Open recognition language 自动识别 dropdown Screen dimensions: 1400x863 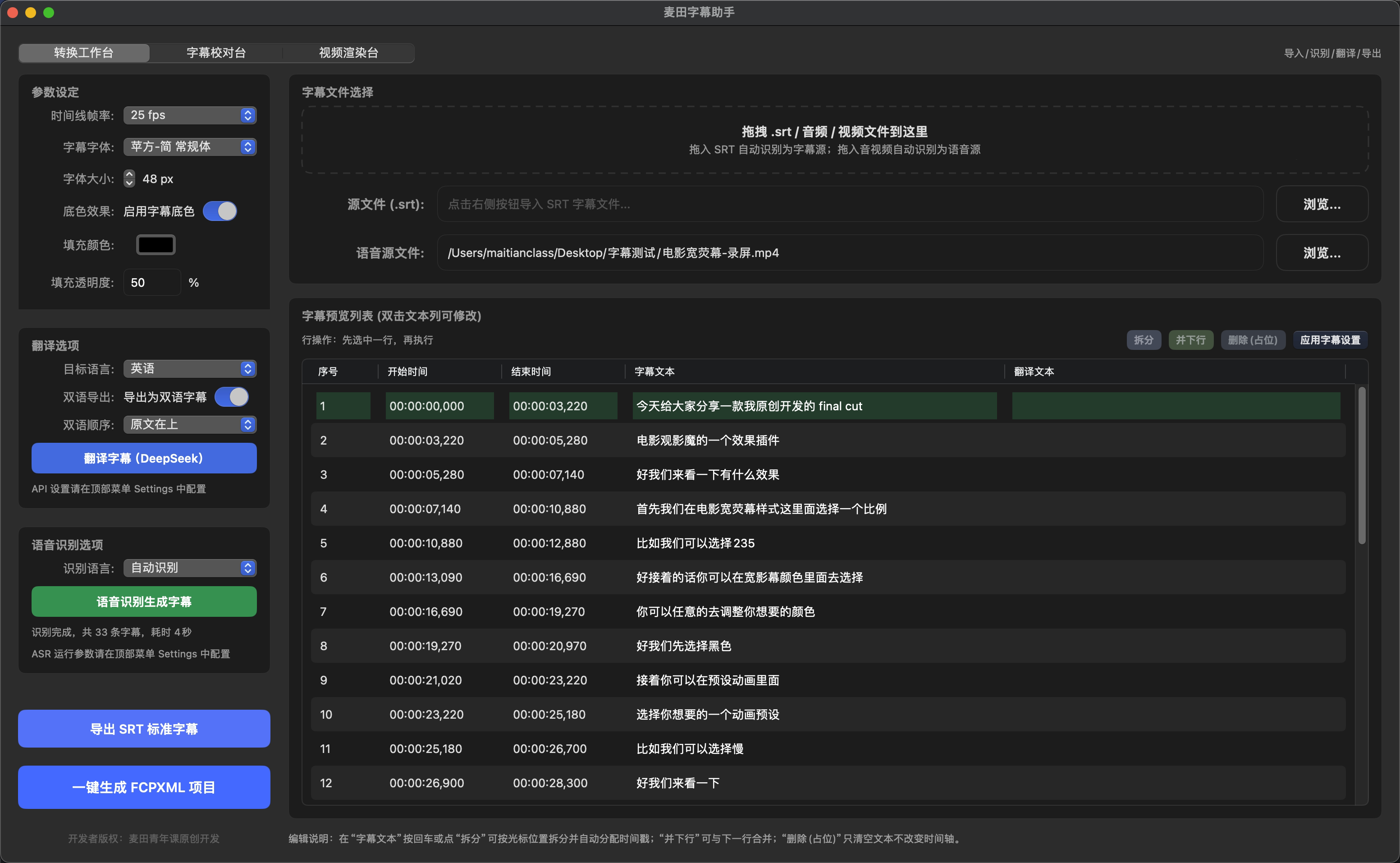pos(189,568)
